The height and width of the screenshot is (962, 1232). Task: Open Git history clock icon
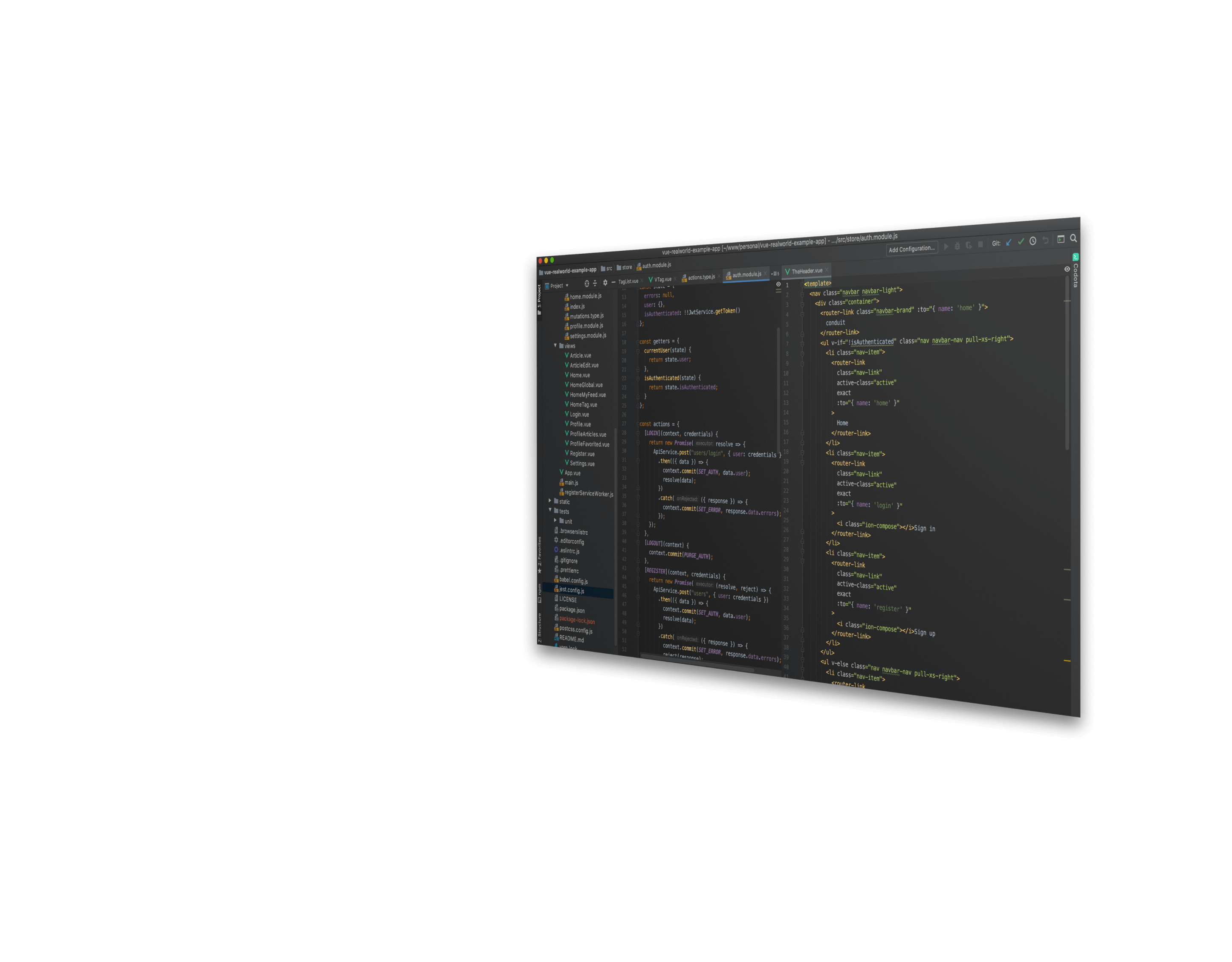pos(1033,241)
